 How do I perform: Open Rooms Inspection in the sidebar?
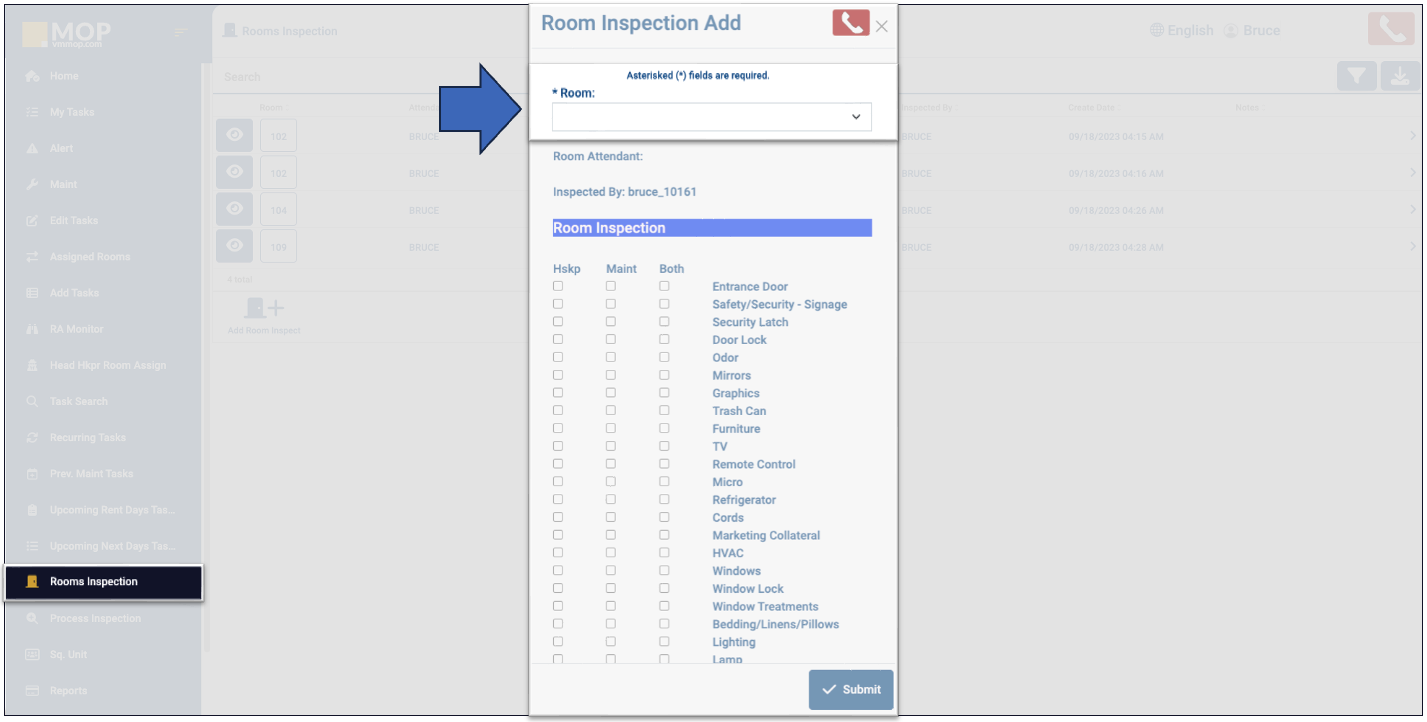(94, 582)
